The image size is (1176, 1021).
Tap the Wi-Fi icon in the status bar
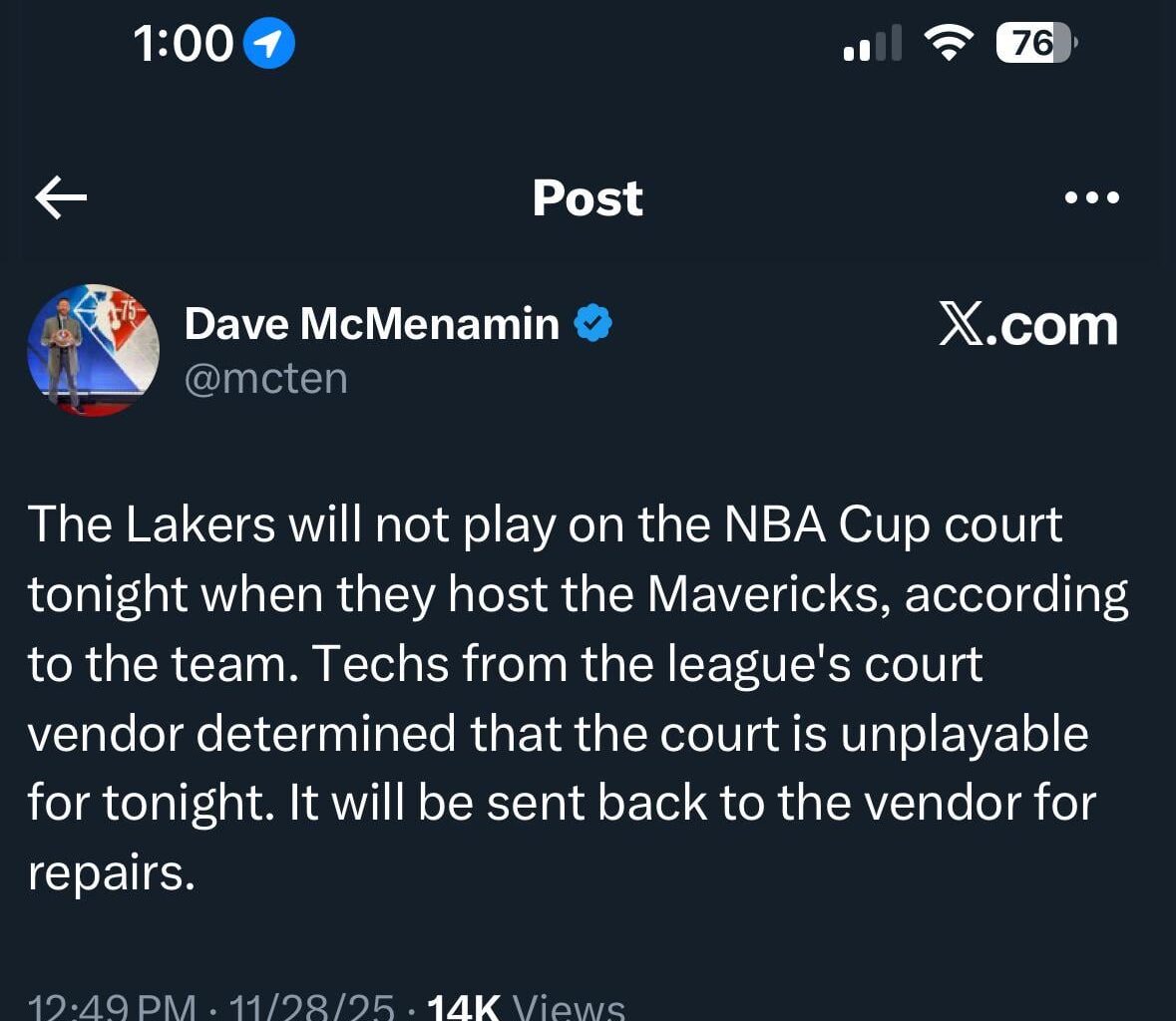[x=949, y=42]
